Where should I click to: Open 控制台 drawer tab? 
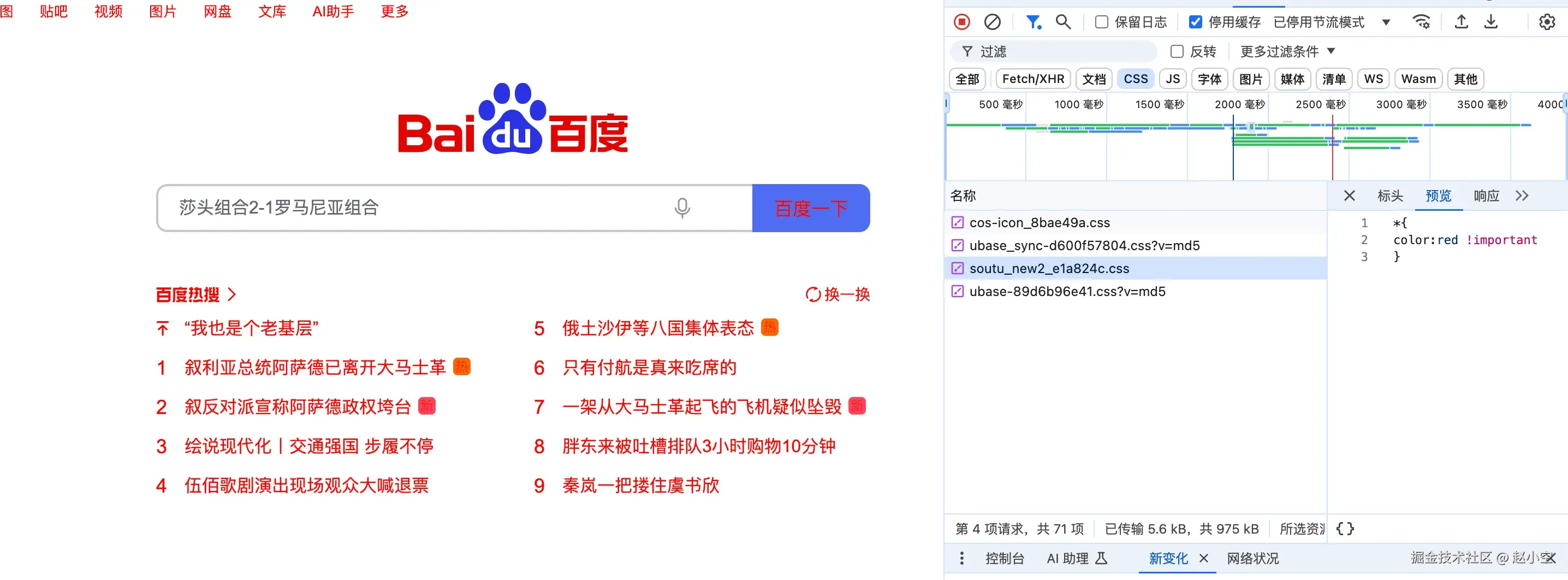pos(1005,558)
